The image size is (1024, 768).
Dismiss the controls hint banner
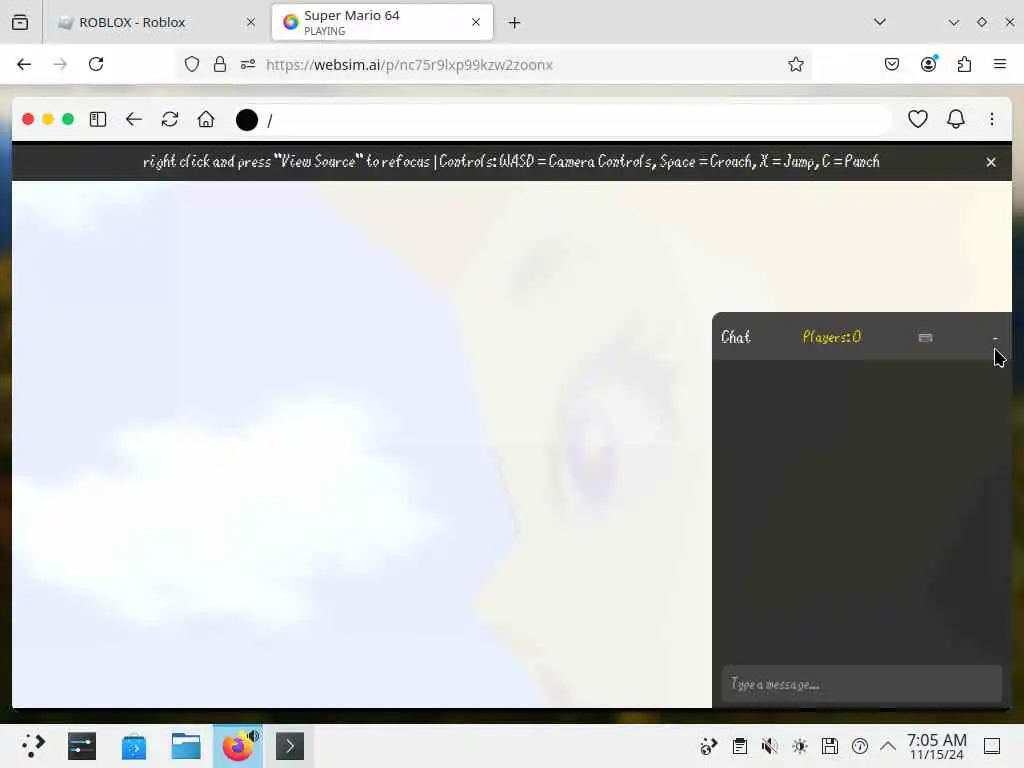pos(991,162)
